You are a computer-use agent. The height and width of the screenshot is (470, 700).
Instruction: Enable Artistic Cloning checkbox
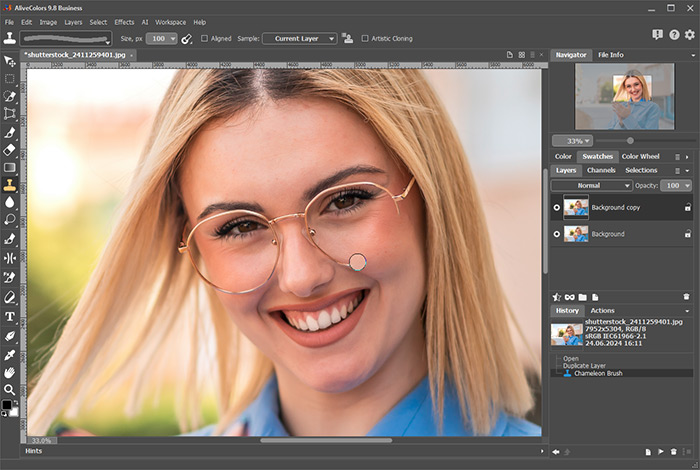pos(365,38)
